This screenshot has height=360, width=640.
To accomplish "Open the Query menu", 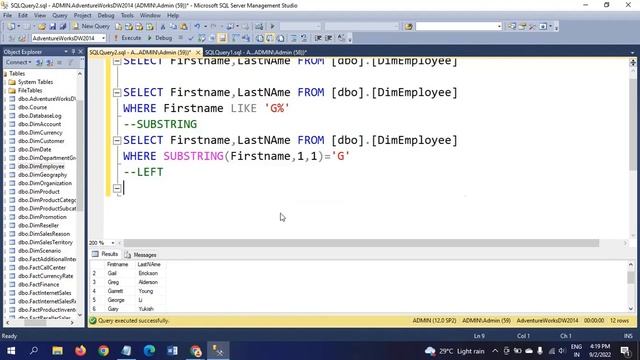I will pos(60,16).
